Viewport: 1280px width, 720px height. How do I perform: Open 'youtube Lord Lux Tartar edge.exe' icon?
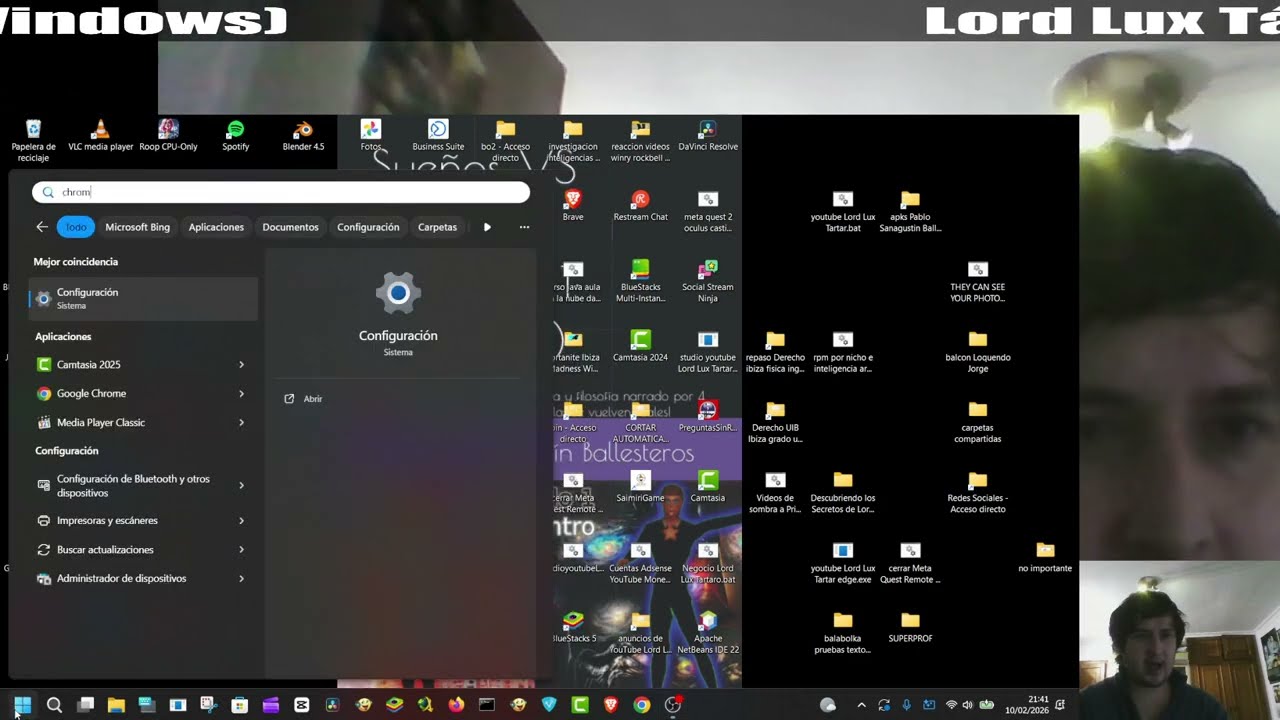coord(843,562)
